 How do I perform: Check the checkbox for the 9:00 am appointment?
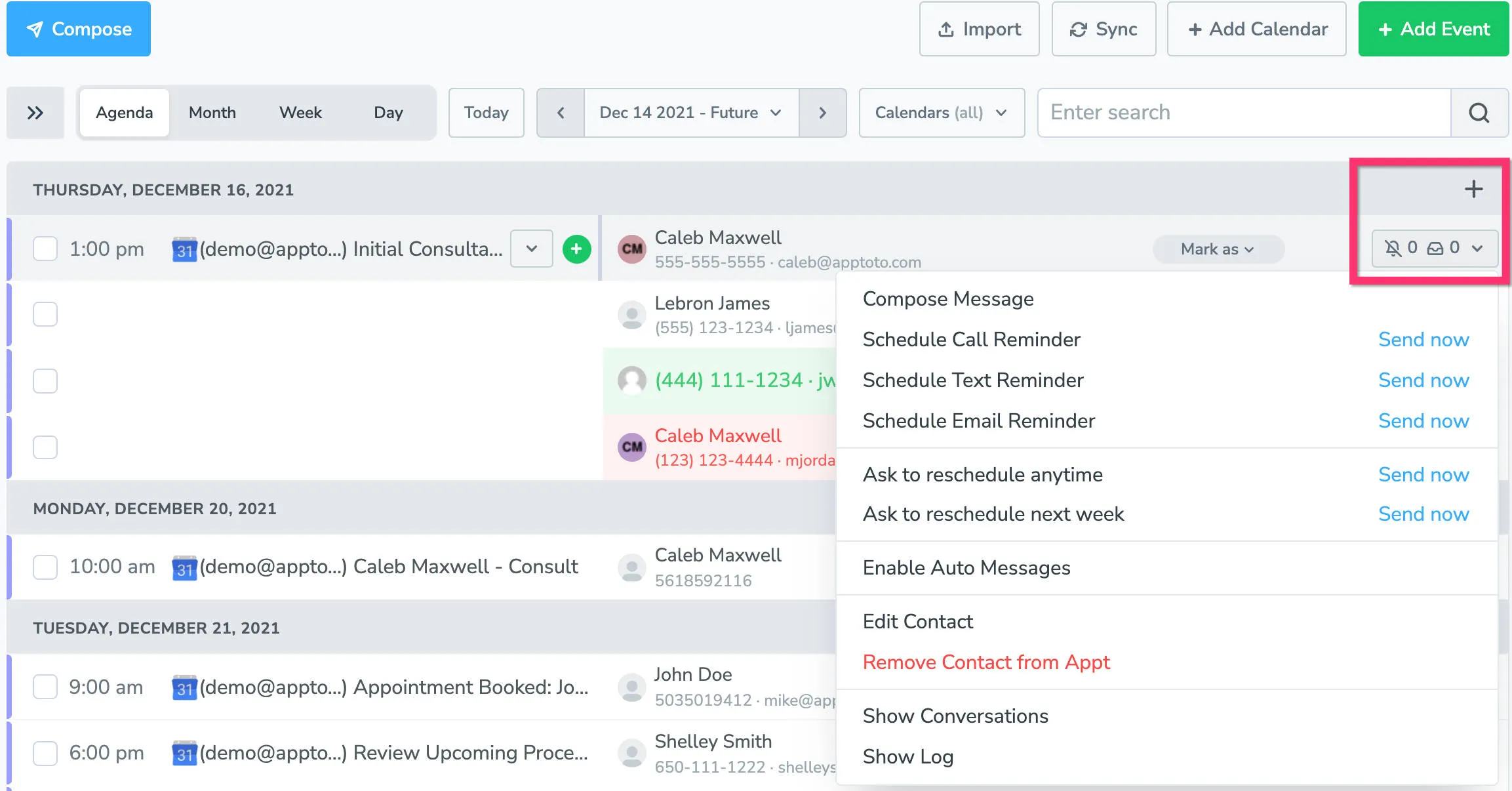[45, 687]
